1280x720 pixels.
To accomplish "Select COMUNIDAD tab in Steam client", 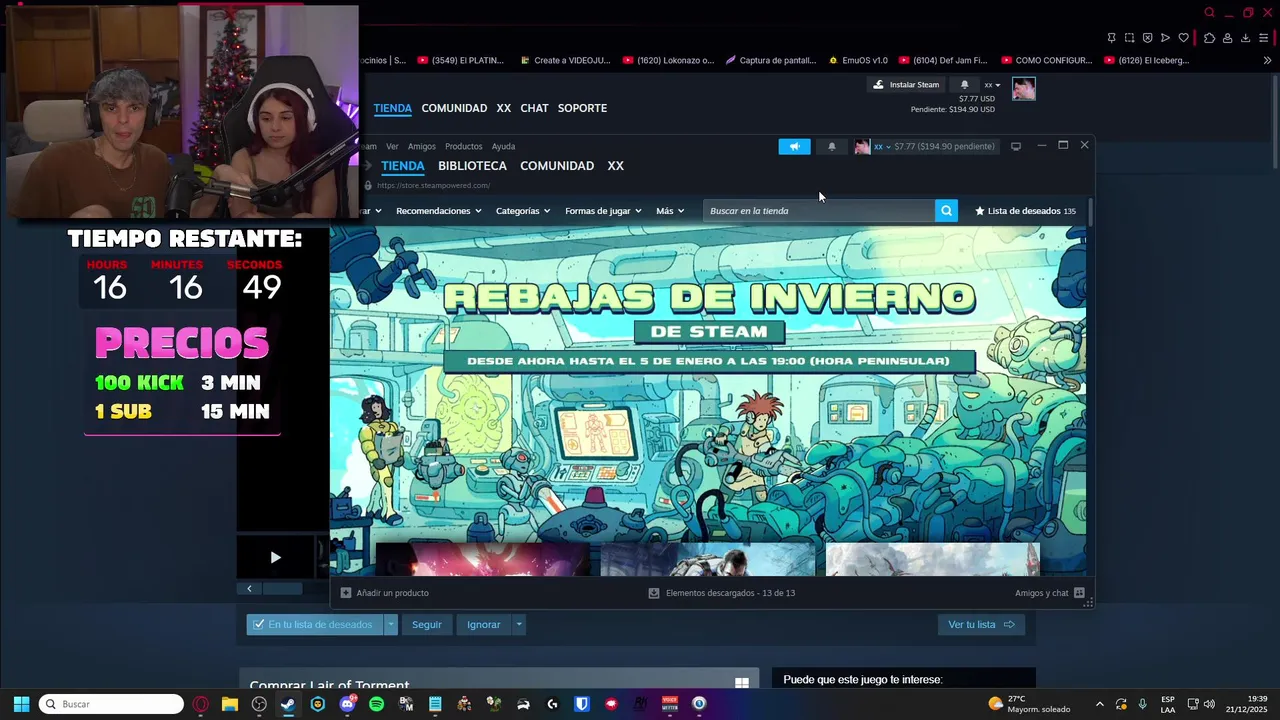I will coord(557,166).
